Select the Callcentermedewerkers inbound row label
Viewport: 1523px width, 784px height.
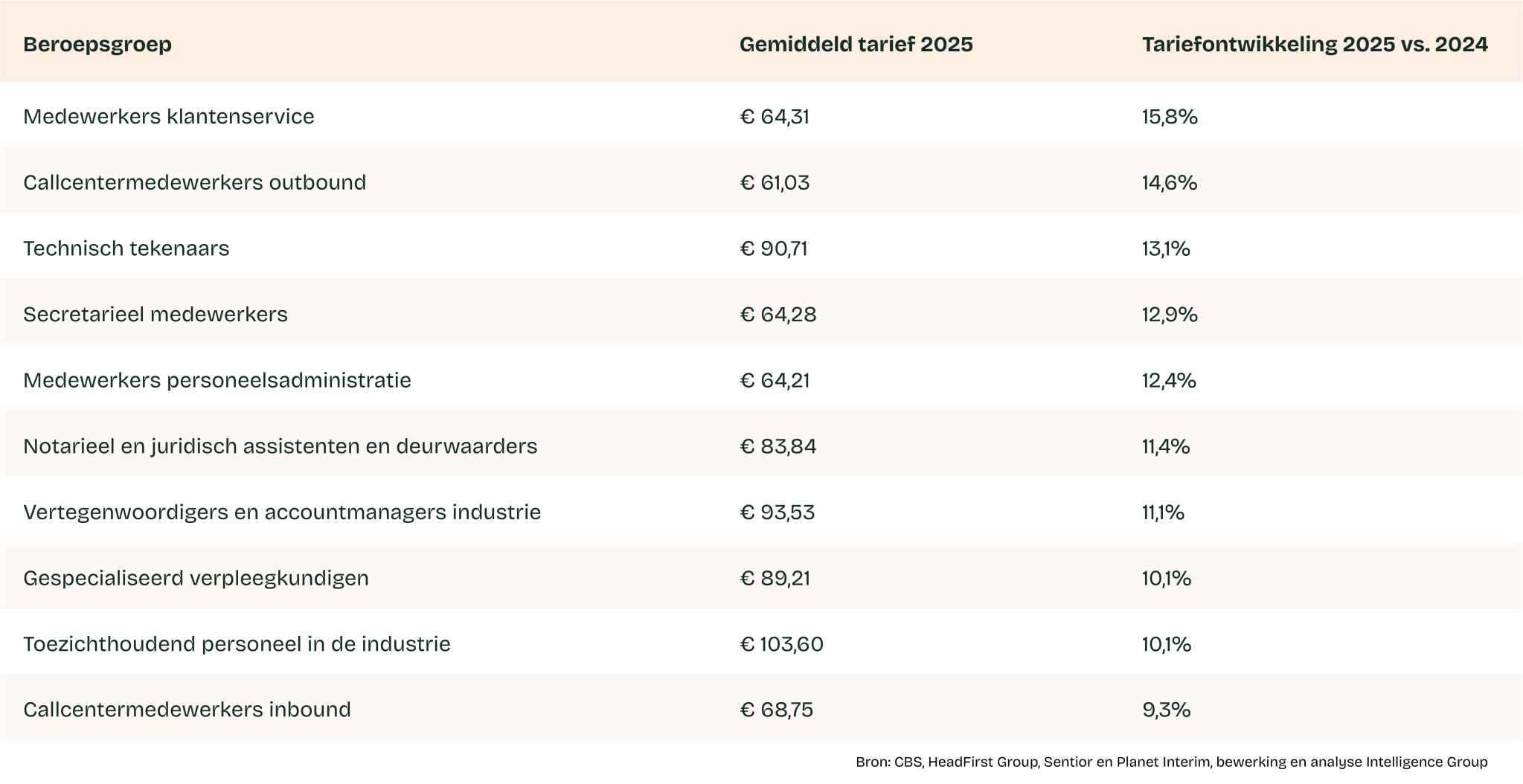tap(187, 710)
